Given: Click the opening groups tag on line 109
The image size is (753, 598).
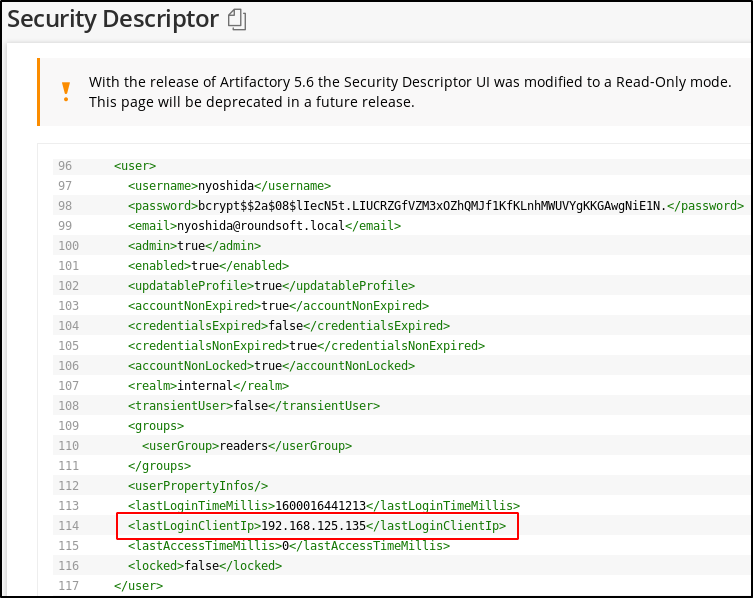Looking at the screenshot, I should click(x=156, y=426).
